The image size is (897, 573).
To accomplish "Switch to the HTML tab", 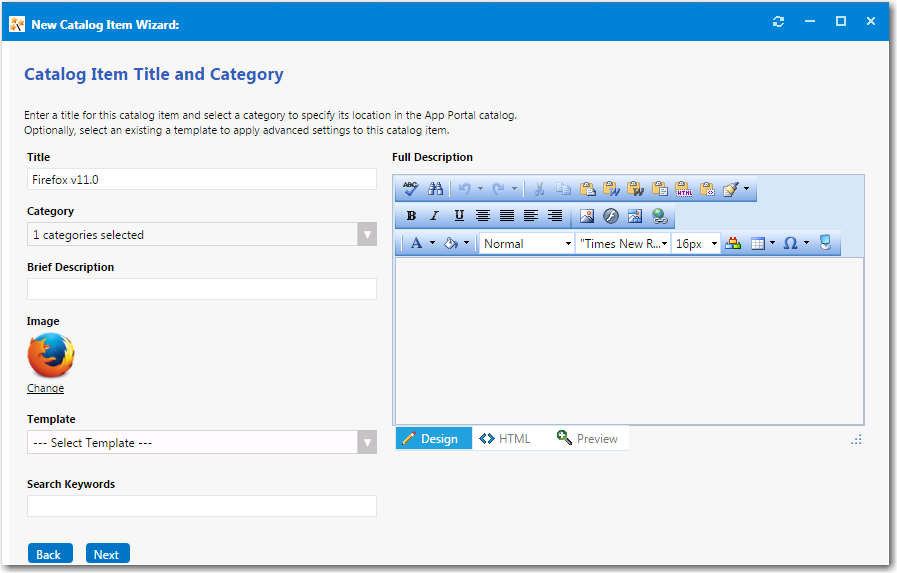I will coord(505,439).
